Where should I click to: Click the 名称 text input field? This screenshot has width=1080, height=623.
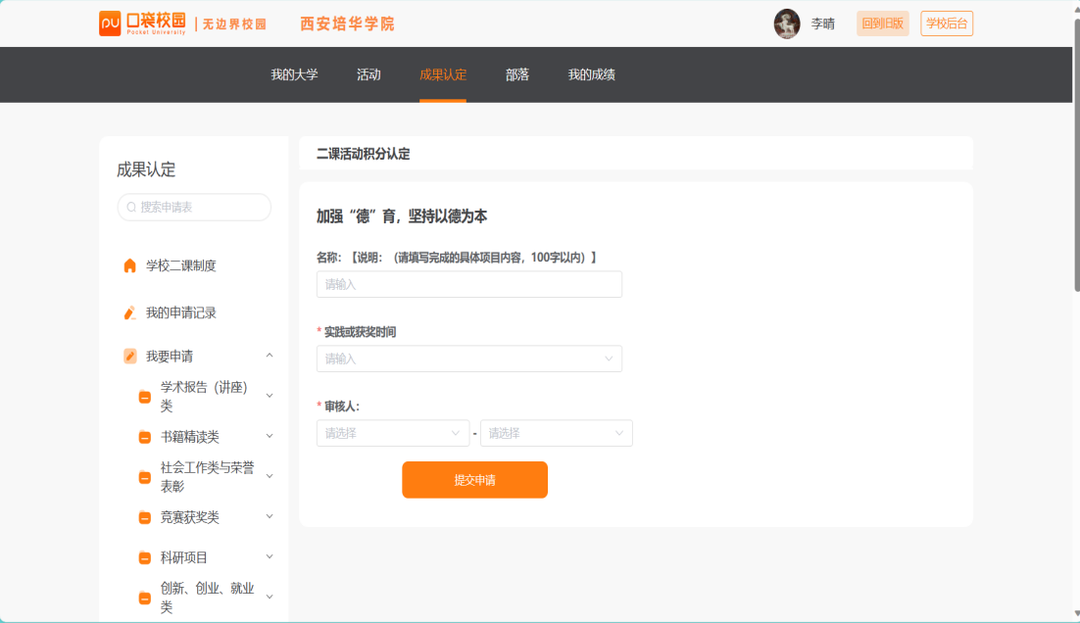pos(469,285)
